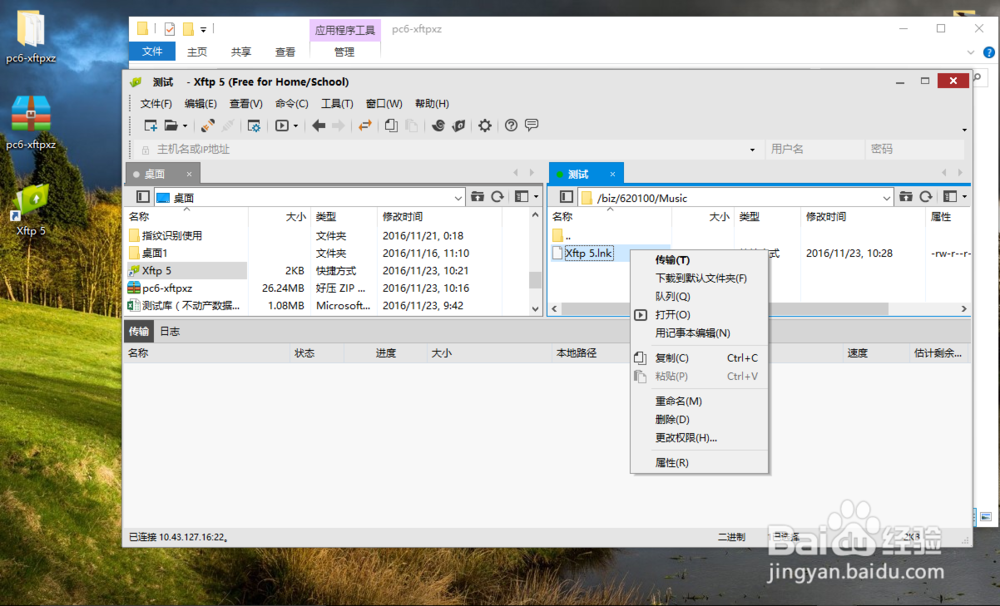The height and width of the screenshot is (606, 1000).
Task: Choose 属性(R) in context menu
Action: (699, 462)
